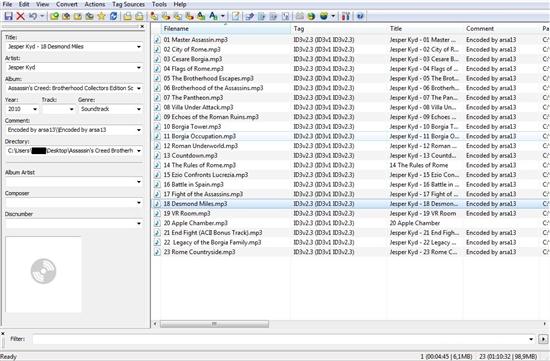
Task: Select file 18 Desmond Miles.mp3
Action: click(195, 204)
